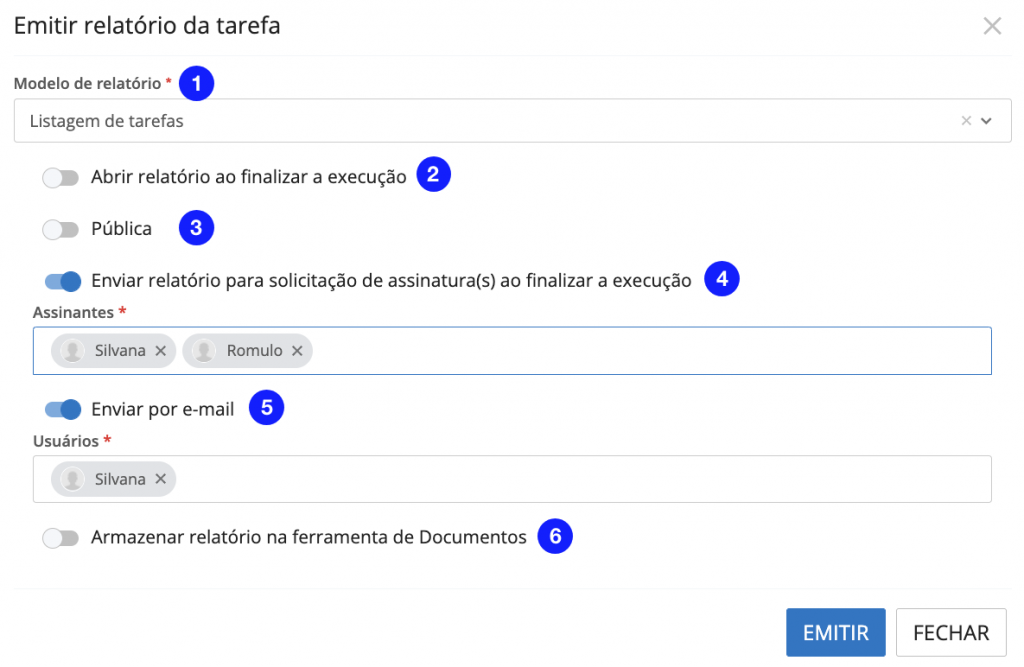Disable Enviar por e-mail toggle
The width and height of the screenshot is (1024, 667).
click(x=62, y=409)
